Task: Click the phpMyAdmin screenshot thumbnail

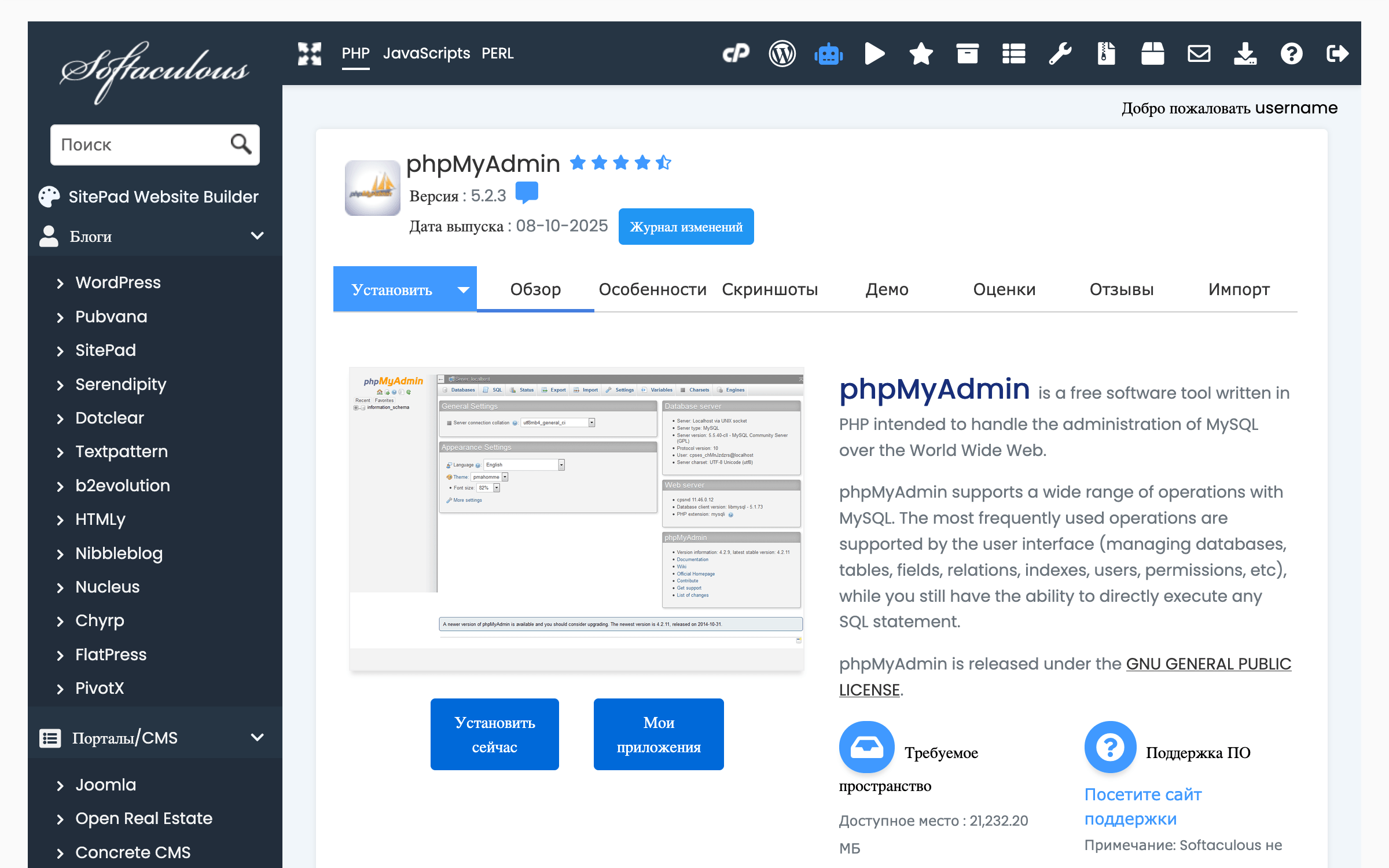Action: tap(576, 518)
